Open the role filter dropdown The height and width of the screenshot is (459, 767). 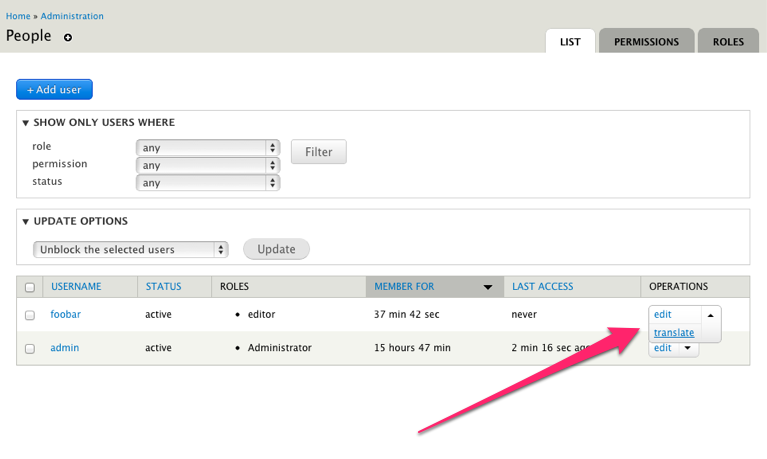coord(208,148)
